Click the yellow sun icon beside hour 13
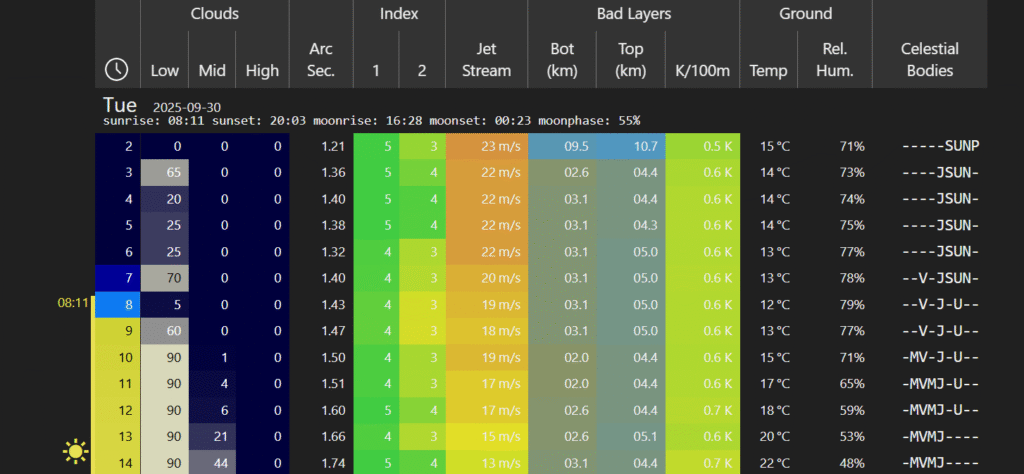1024x474 pixels. coord(75,452)
